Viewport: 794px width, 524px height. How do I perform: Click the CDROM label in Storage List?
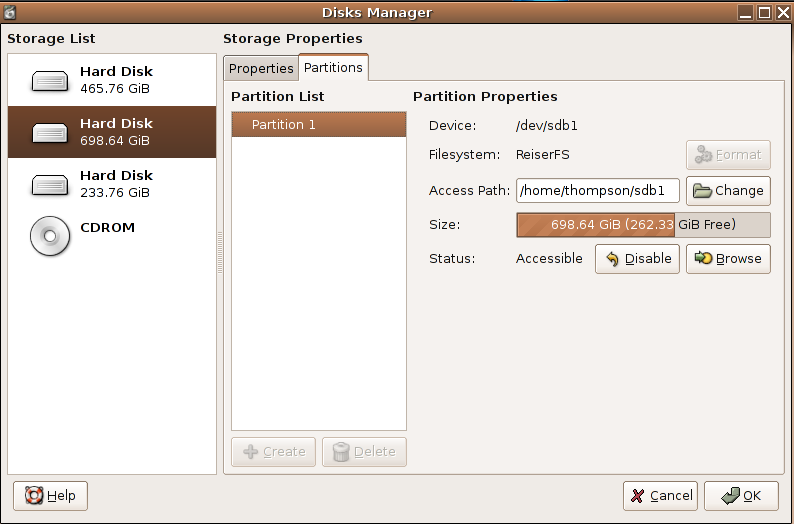(107, 228)
